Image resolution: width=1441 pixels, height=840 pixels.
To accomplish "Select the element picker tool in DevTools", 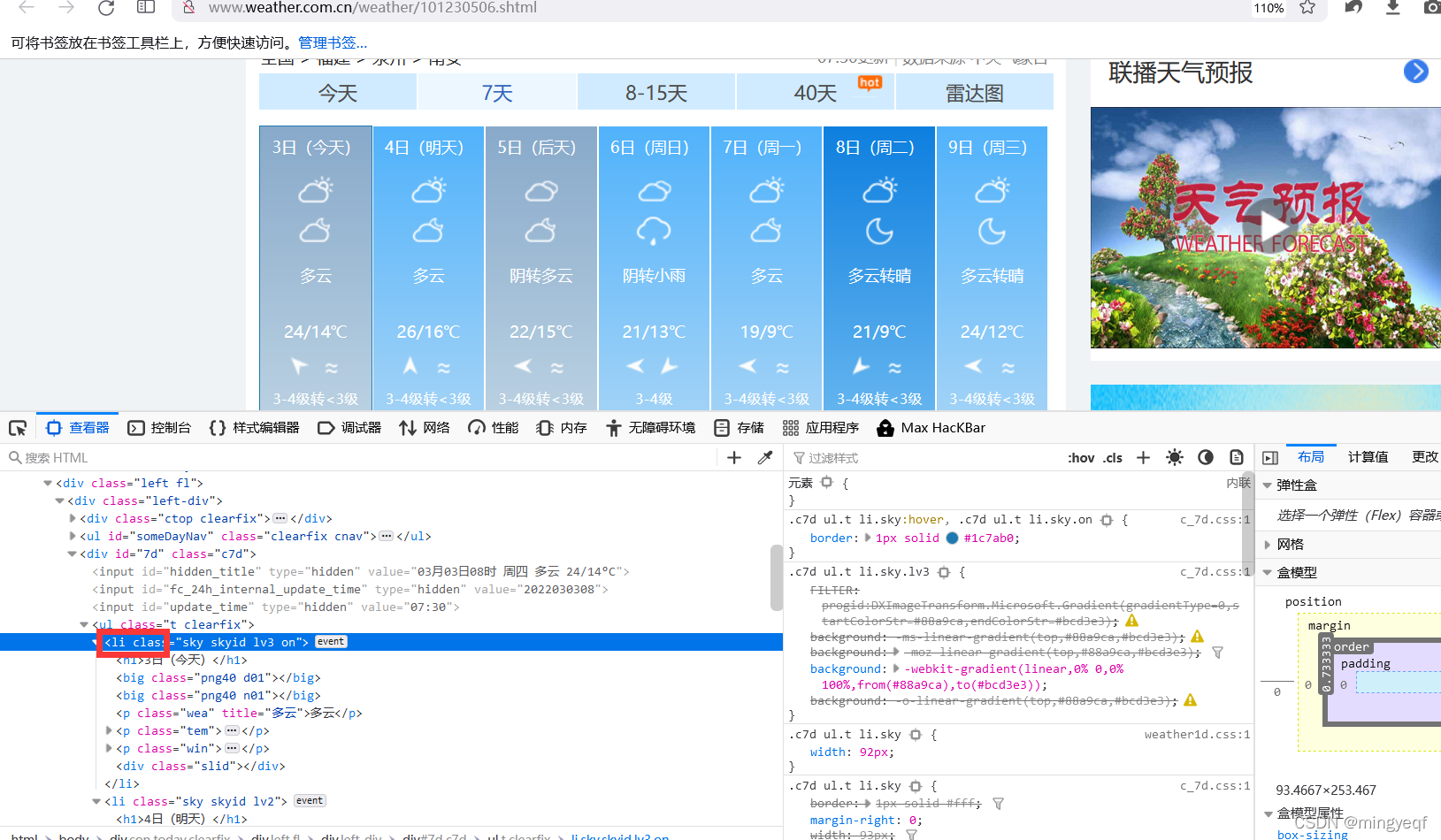I will (x=18, y=427).
